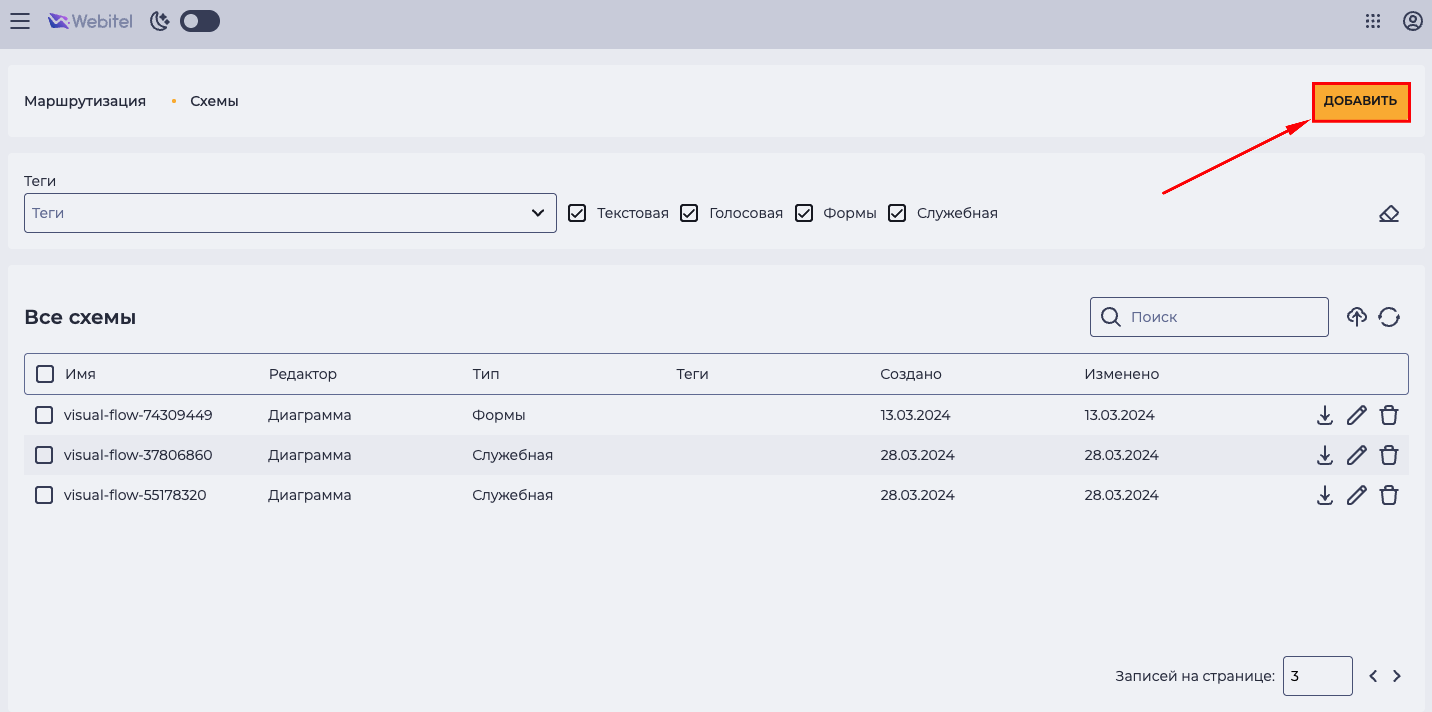1432x712 pixels.
Task: Sort by the Изменено column header
Action: 1122,374
